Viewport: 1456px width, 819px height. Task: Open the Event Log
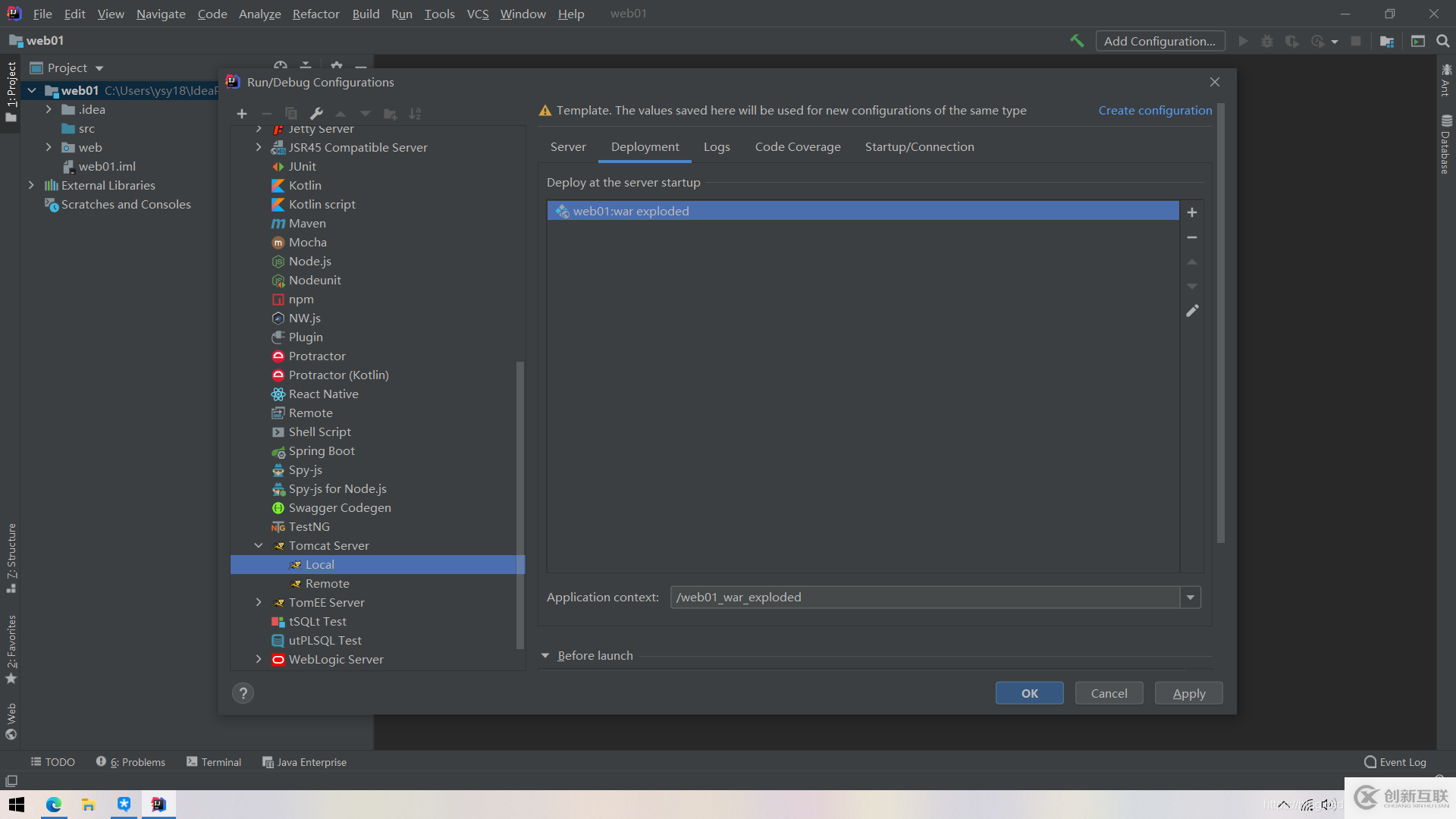pyautogui.click(x=1395, y=762)
